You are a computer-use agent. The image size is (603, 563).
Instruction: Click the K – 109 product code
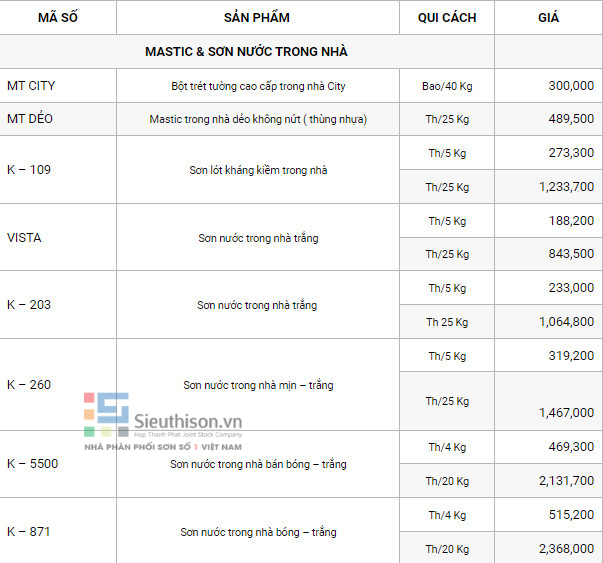click(x=29, y=170)
